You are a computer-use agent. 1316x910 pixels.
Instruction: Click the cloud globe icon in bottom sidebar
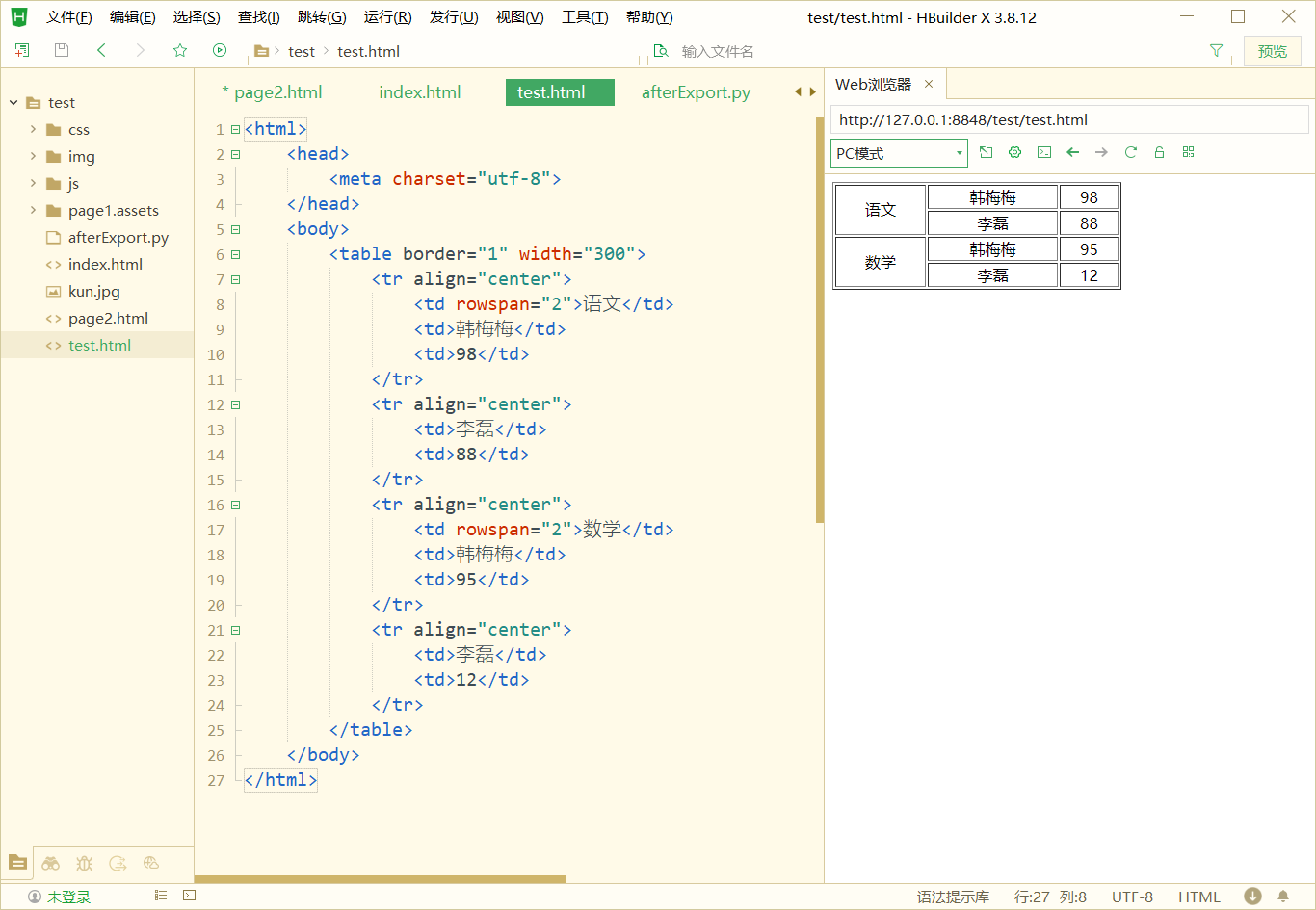coord(151,863)
